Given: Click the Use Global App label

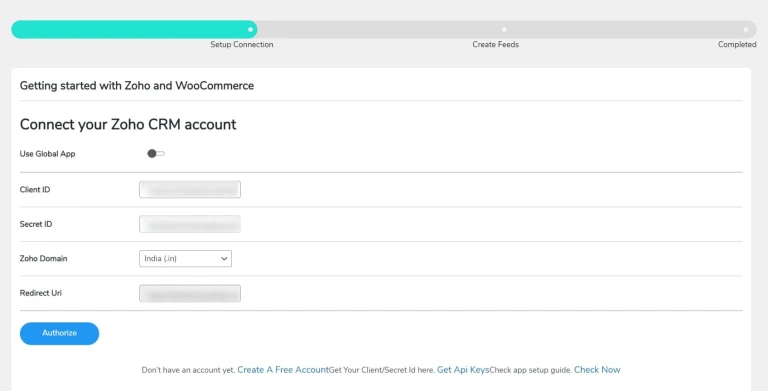Looking at the screenshot, I should (x=48, y=154).
